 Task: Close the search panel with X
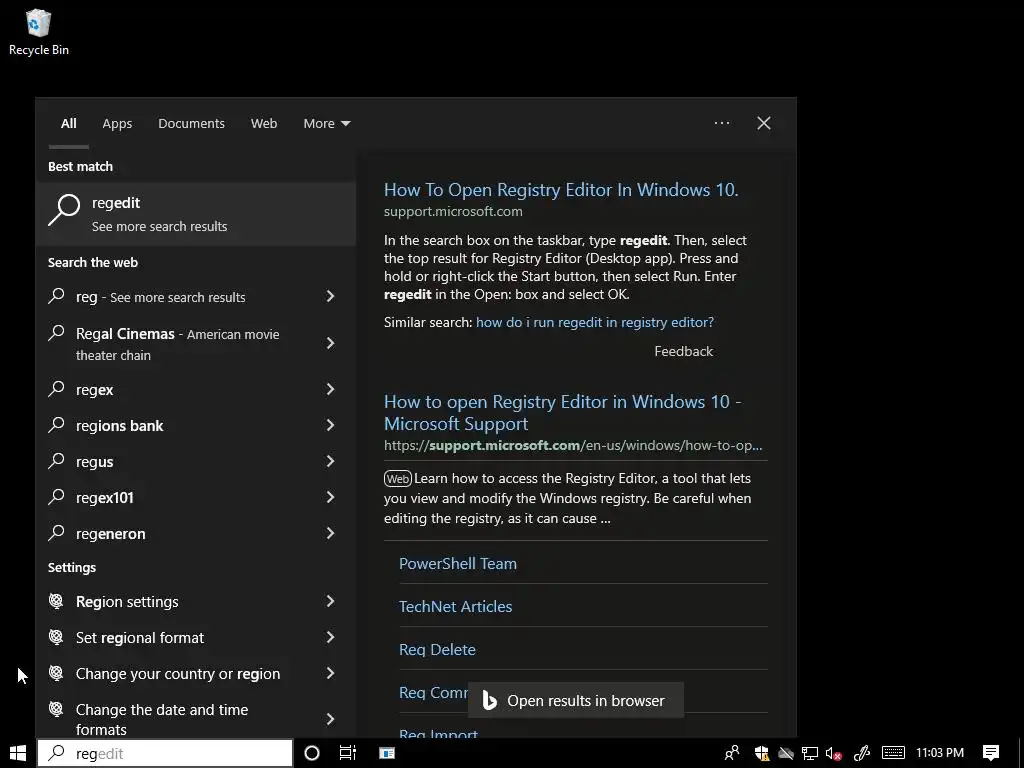coord(763,123)
